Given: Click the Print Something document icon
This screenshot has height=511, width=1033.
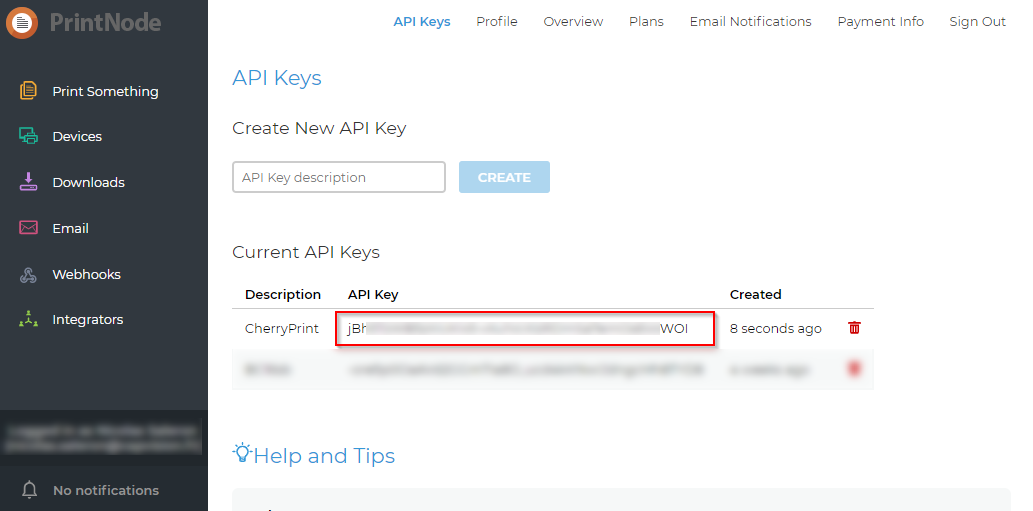Looking at the screenshot, I should (28, 91).
